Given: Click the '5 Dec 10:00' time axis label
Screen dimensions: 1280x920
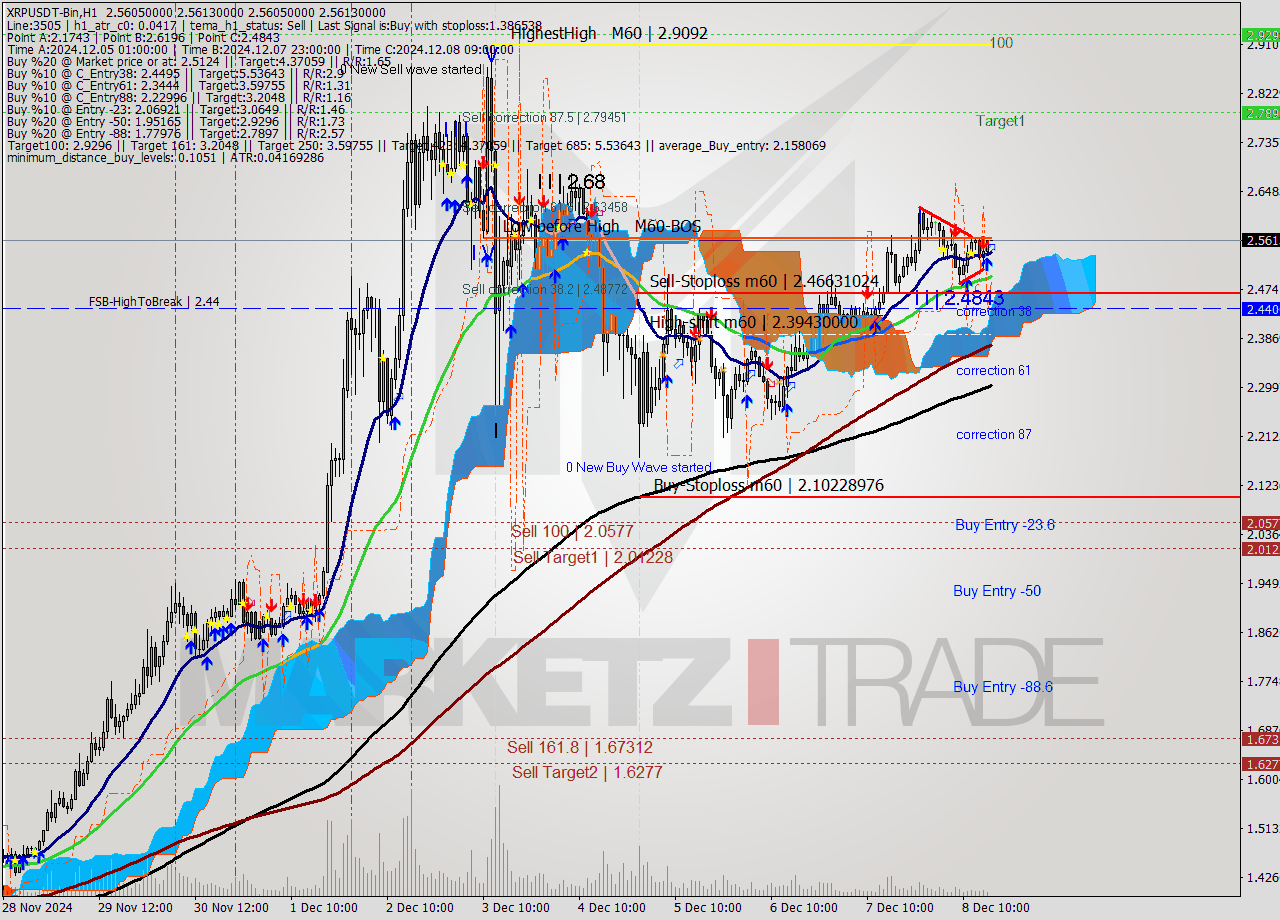Looking at the screenshot, I should pyautogui.click(x=708, y=908).
